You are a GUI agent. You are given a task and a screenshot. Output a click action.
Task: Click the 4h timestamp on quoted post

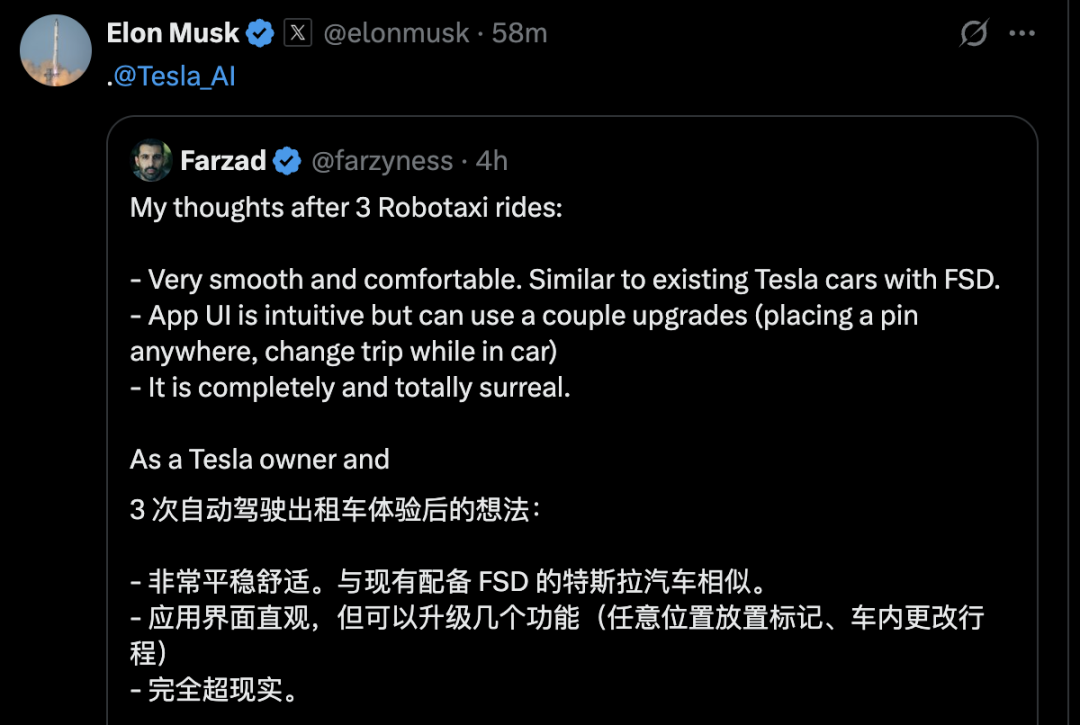pos(492,161)
